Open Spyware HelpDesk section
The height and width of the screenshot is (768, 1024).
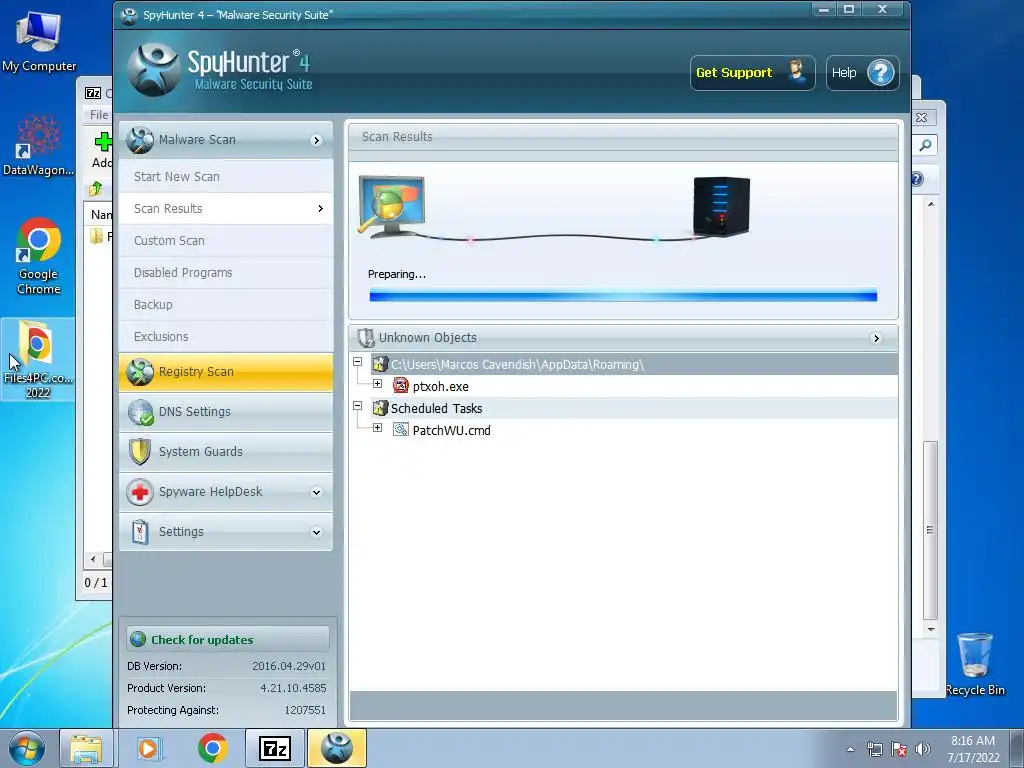coord(225,492)
